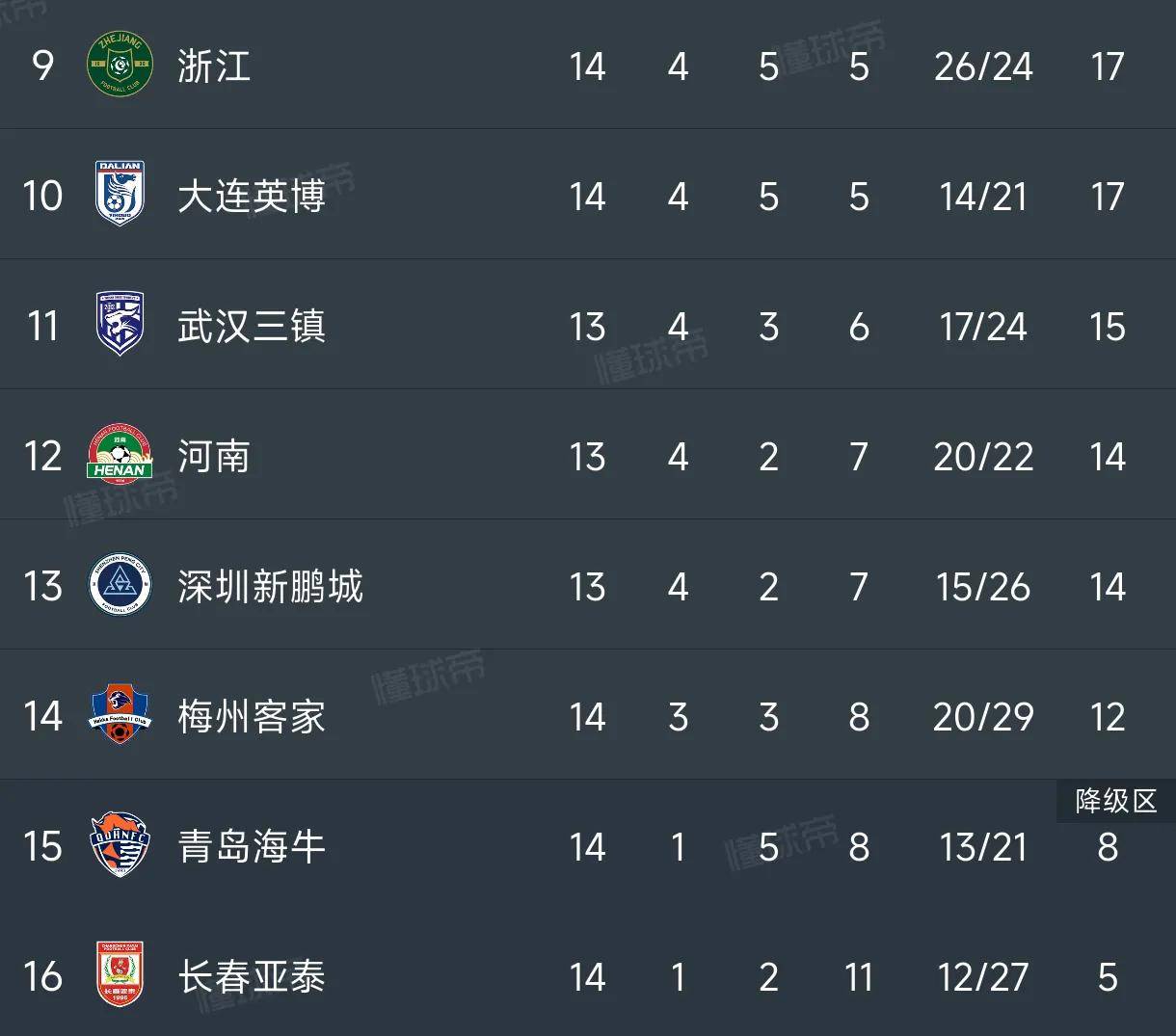Screen dimensions: 1176x1036
Task: Click the 降级区 relegation zone label
Action: tap(1116, 801)
